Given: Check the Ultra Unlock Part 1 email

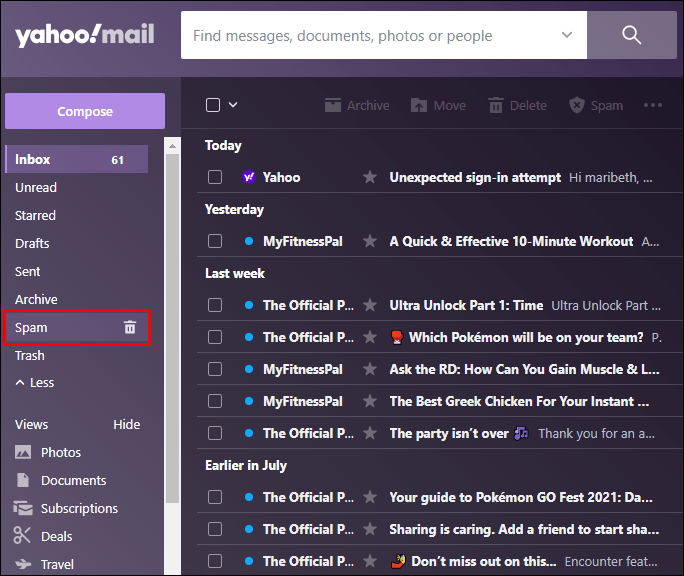Looking at the screenshot, I should click(x=215, y=305).
